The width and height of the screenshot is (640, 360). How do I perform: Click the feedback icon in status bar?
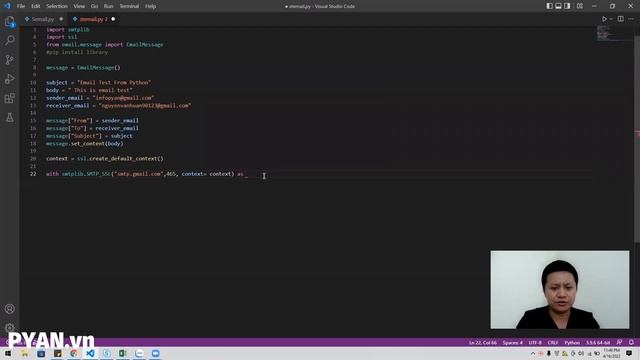(620, 342)
